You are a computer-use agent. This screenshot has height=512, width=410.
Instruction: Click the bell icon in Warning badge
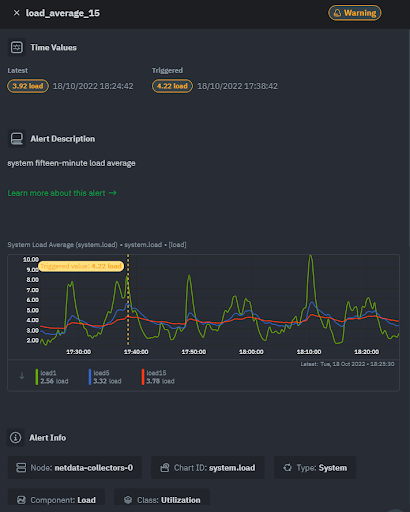[337, 13]
